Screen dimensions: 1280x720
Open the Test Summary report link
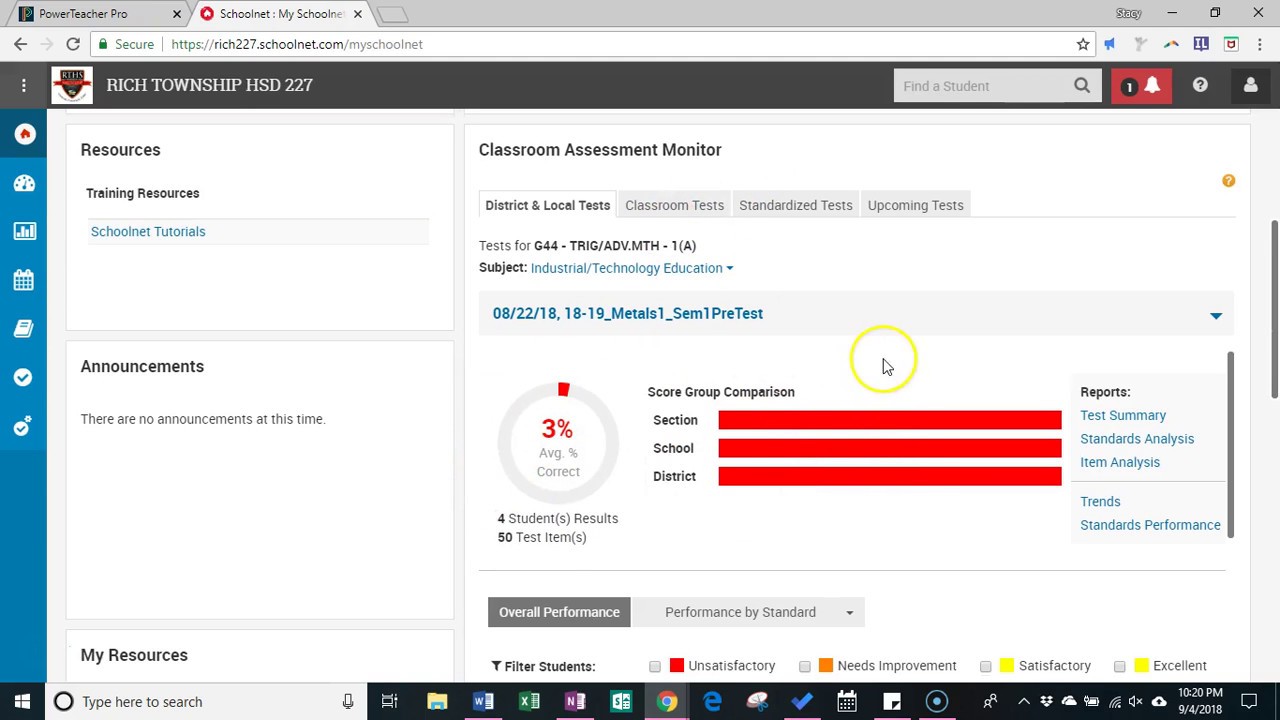click(1122, 415)
